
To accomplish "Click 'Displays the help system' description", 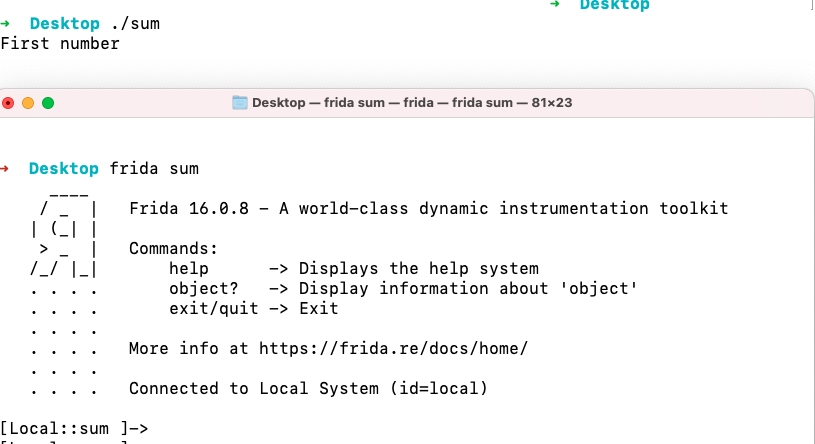I will pos(419,268).
